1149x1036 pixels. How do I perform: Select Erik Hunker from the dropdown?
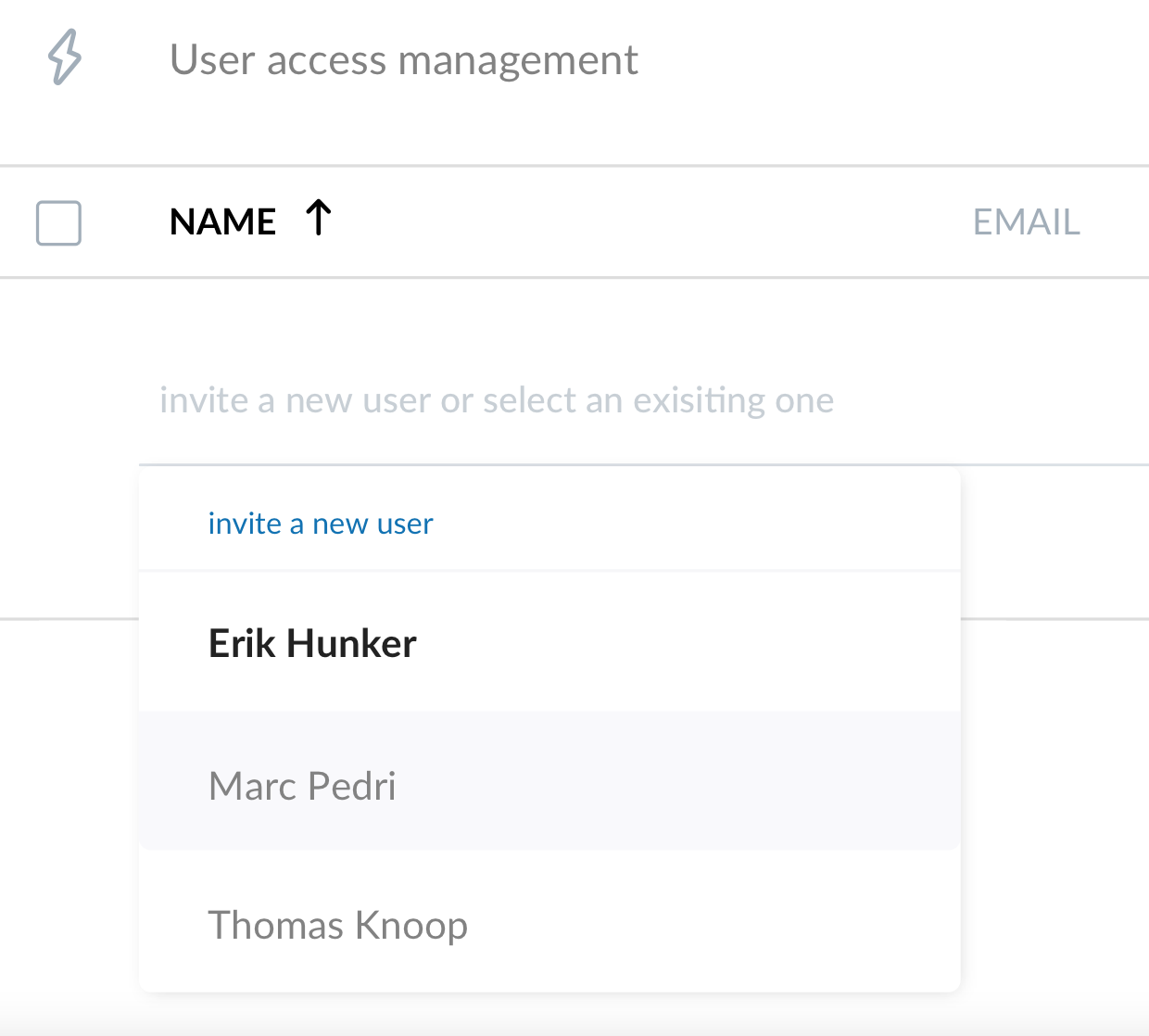point(549,643)
